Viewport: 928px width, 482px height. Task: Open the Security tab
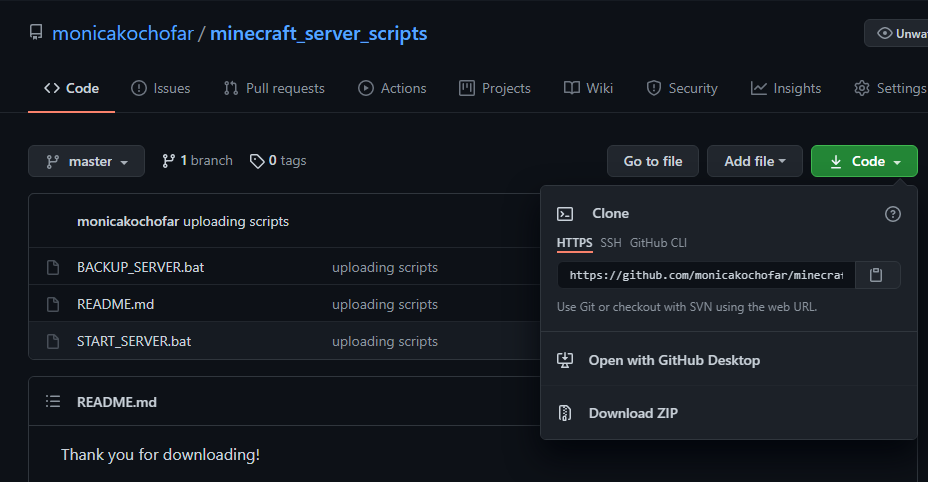pyautogui.click(x=682, y=88)
